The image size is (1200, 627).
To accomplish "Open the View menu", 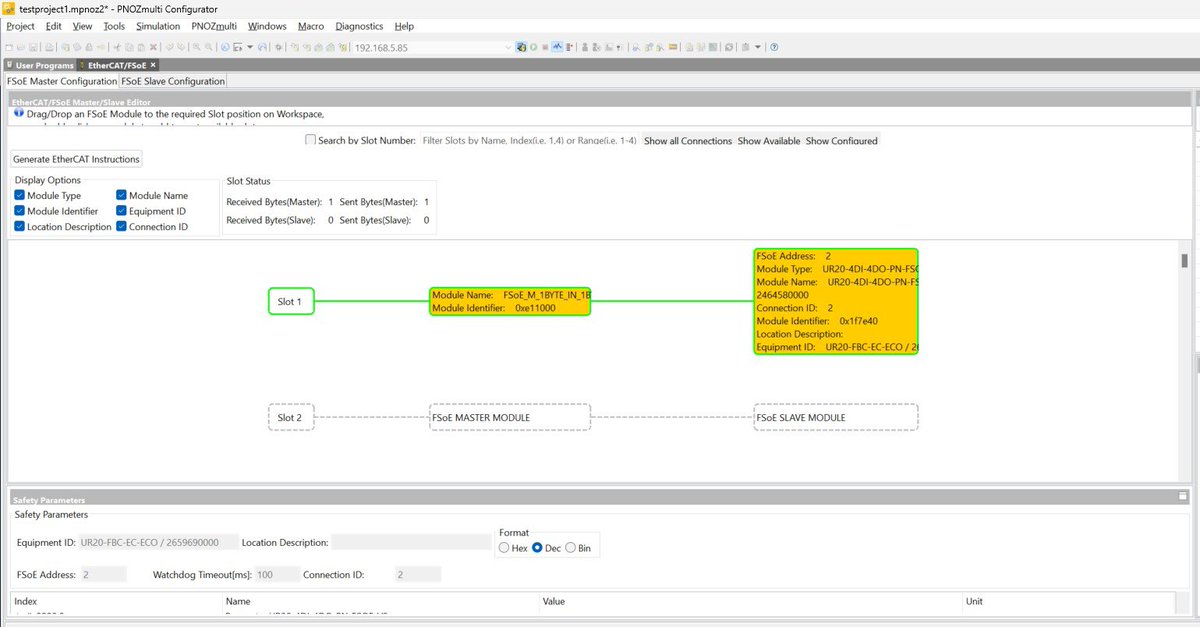I will (82, 26).
